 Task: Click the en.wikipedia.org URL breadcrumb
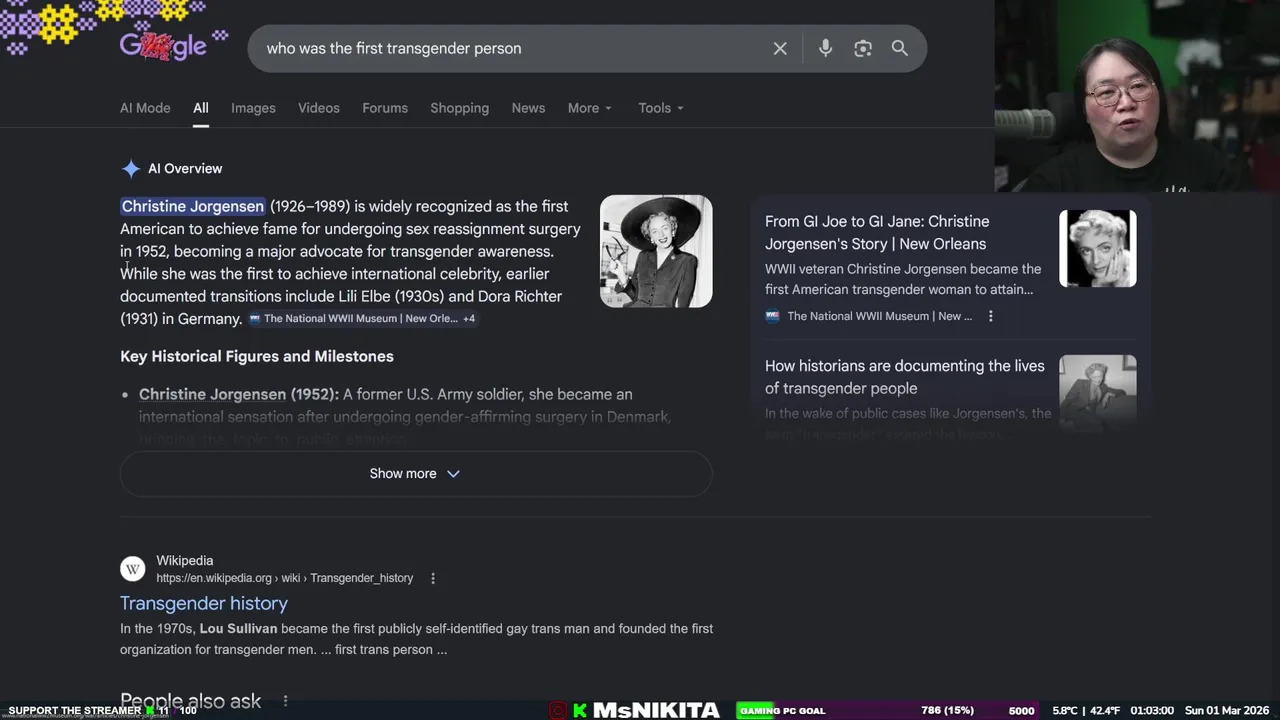(x=284, y=578)
